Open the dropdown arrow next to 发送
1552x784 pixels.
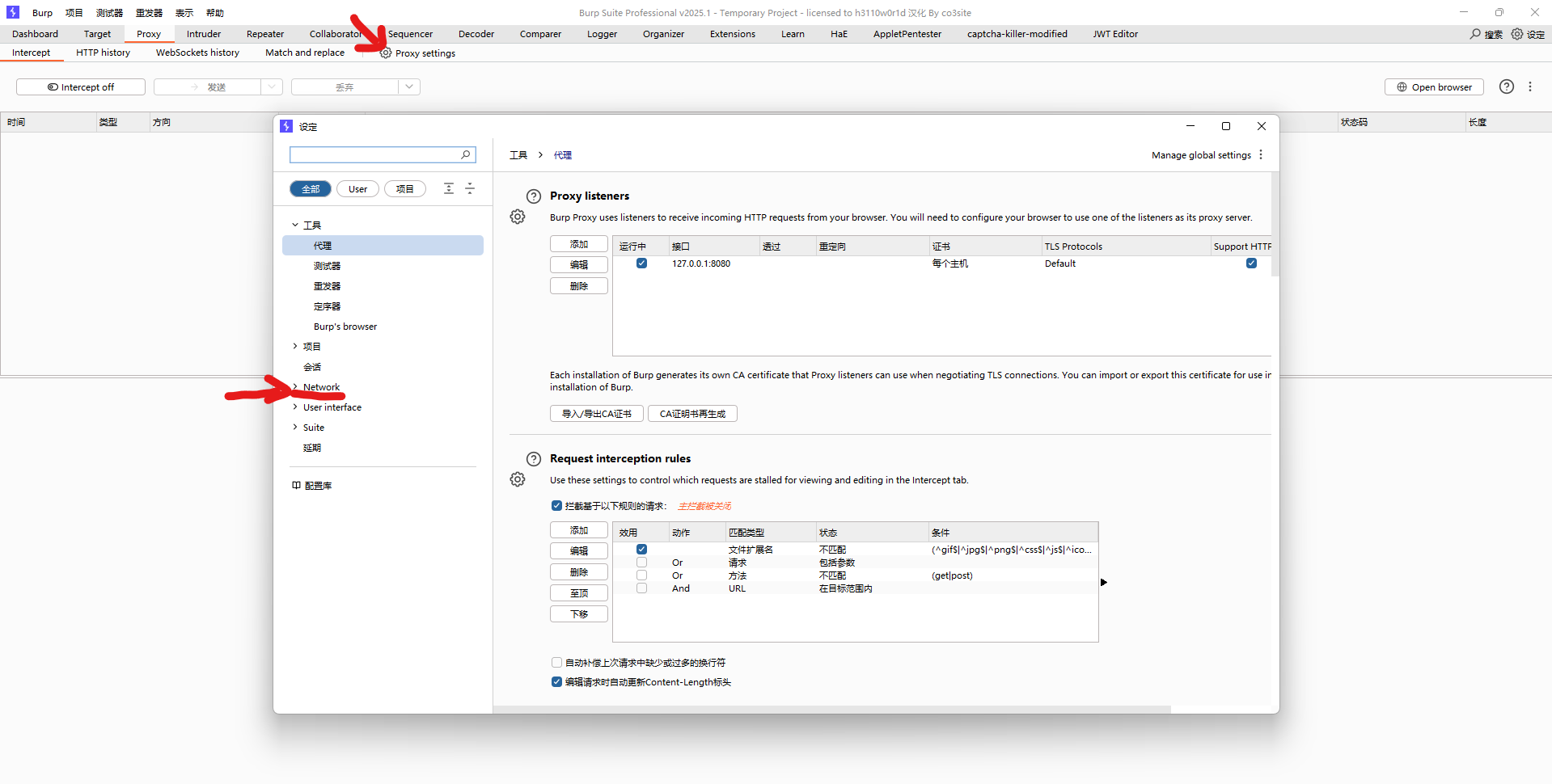coord(272,87)
